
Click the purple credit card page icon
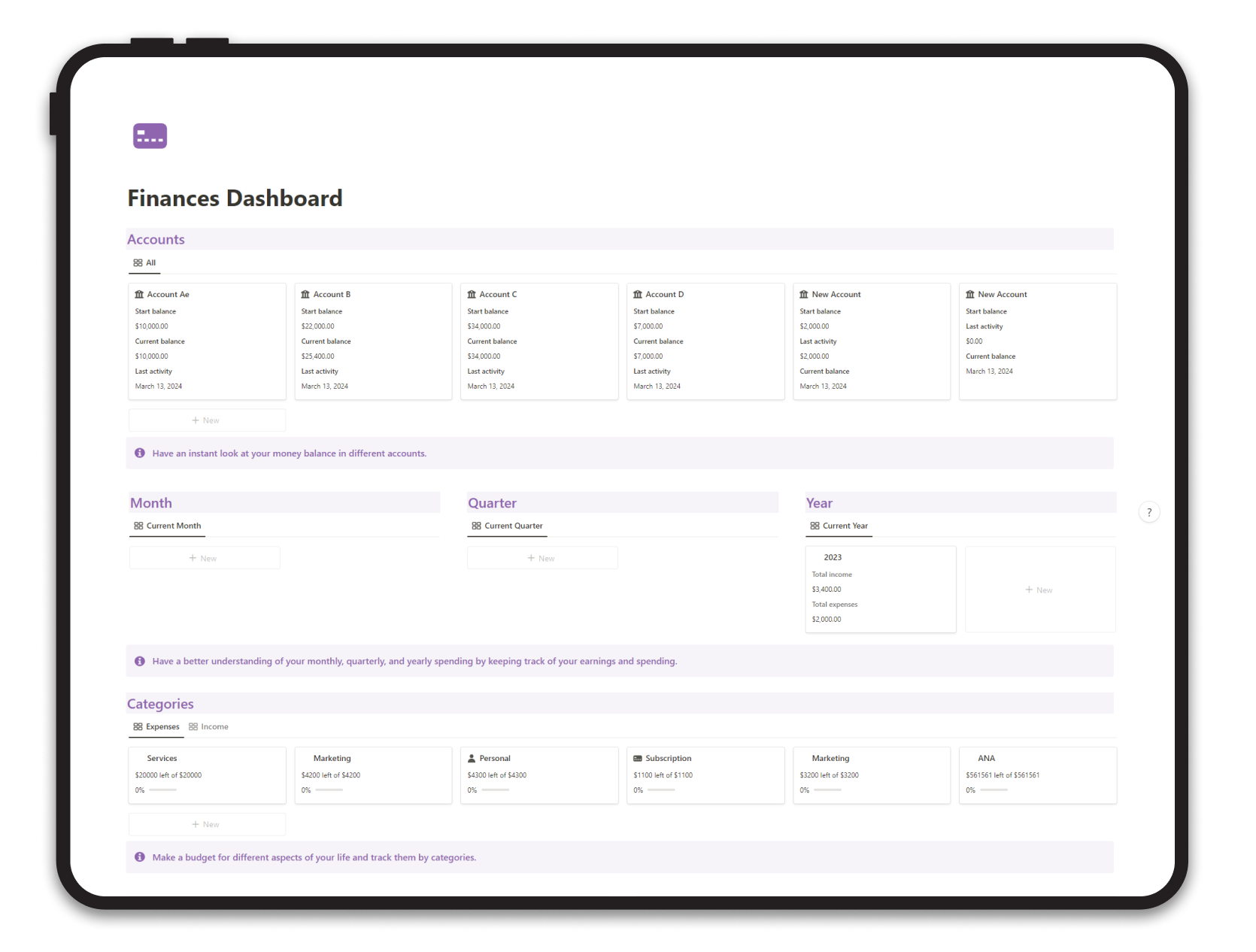pyautogui.click(x=150, y=136)
